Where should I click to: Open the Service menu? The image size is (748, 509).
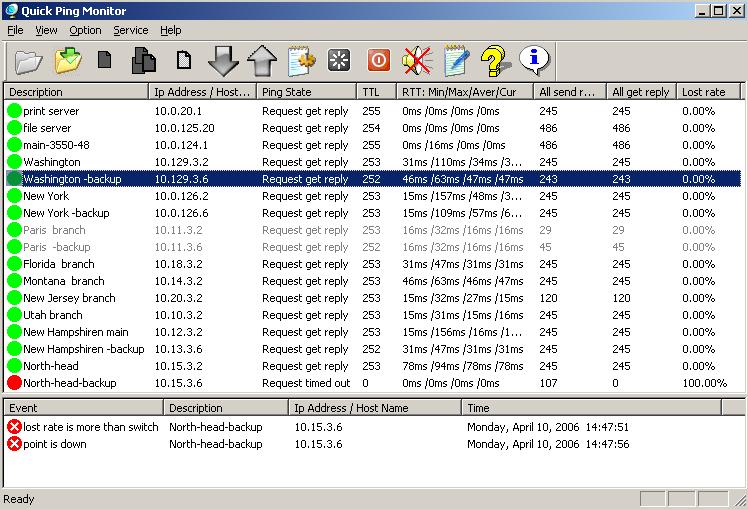click(130, 31)
